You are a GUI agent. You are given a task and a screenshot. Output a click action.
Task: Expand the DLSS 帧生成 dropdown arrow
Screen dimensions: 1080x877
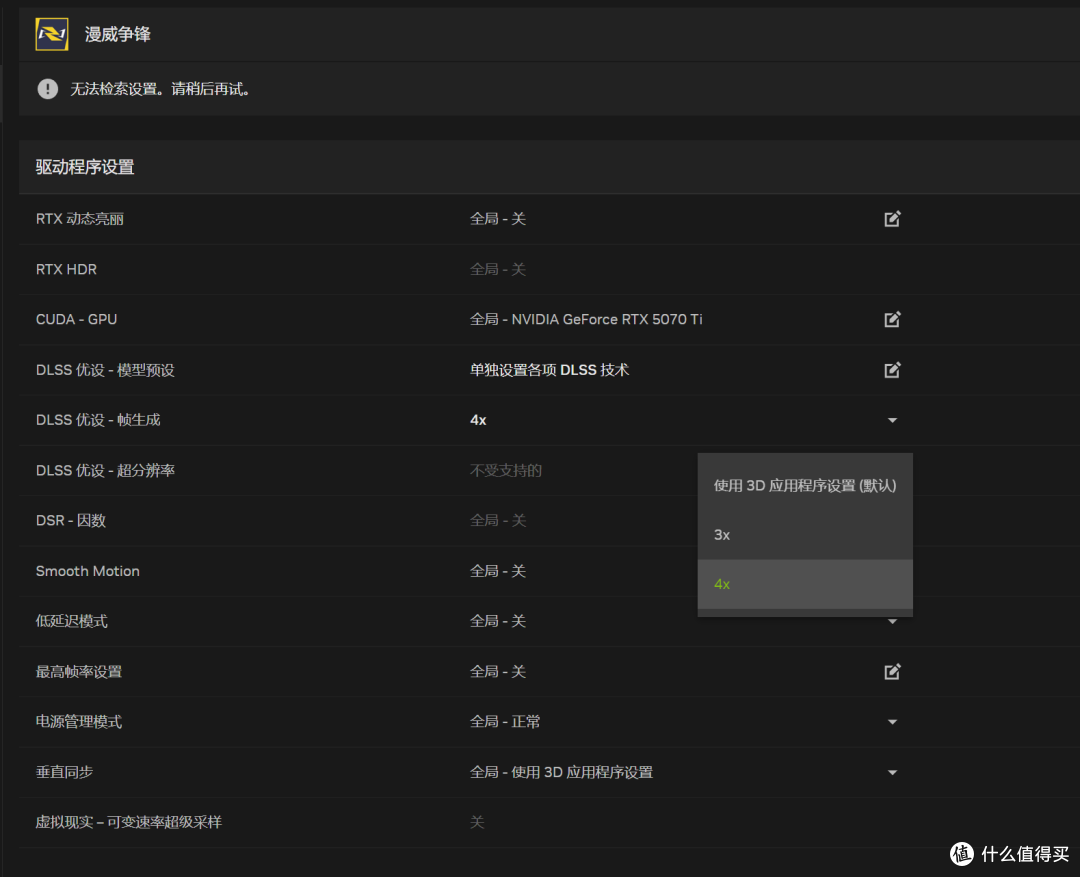pos(892,420)
